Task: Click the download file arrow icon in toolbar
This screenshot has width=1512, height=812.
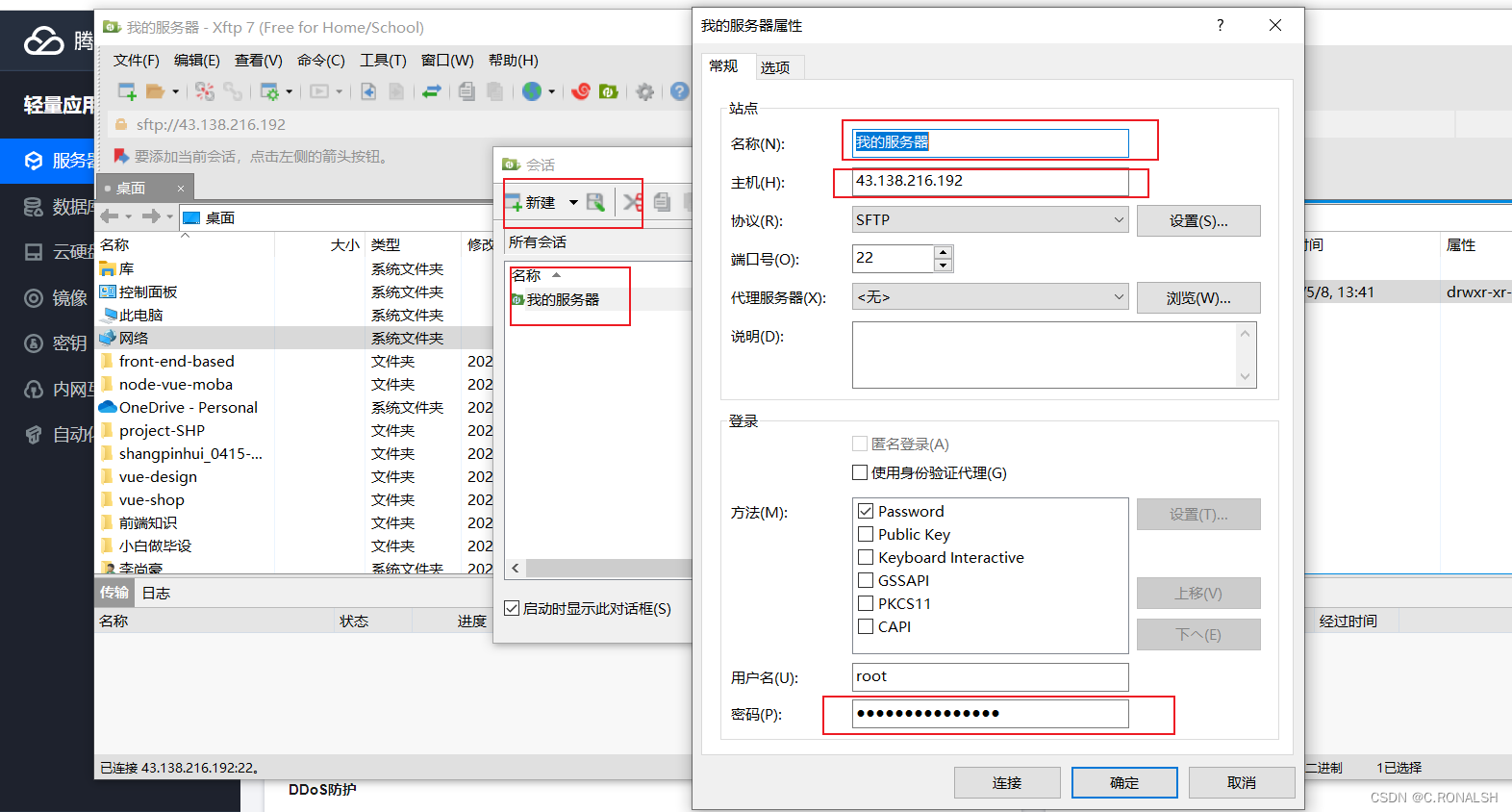Action: [x=368, y=91]
